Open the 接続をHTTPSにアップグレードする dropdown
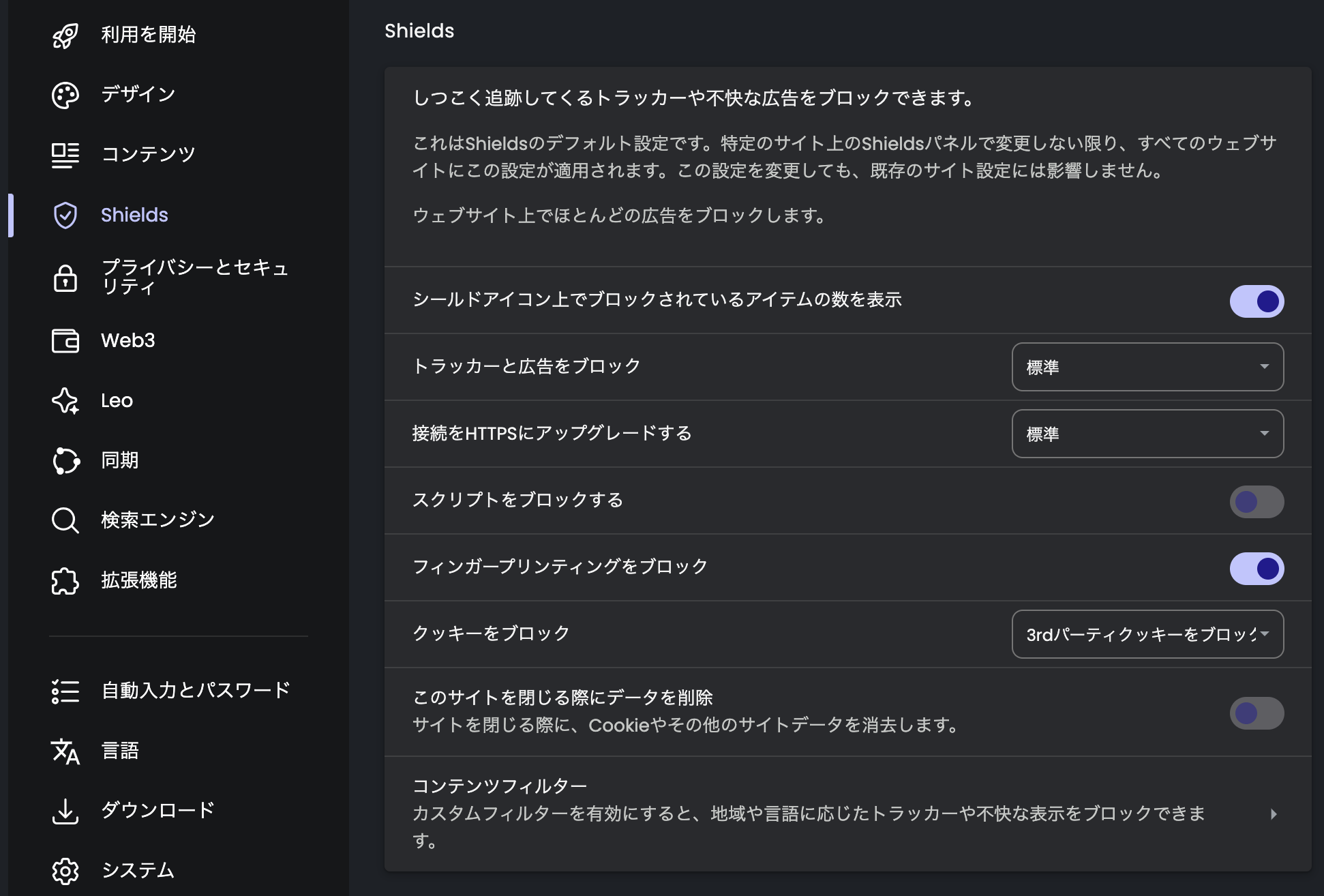This screenshot has height=896, width=1324. [1147, 434]
